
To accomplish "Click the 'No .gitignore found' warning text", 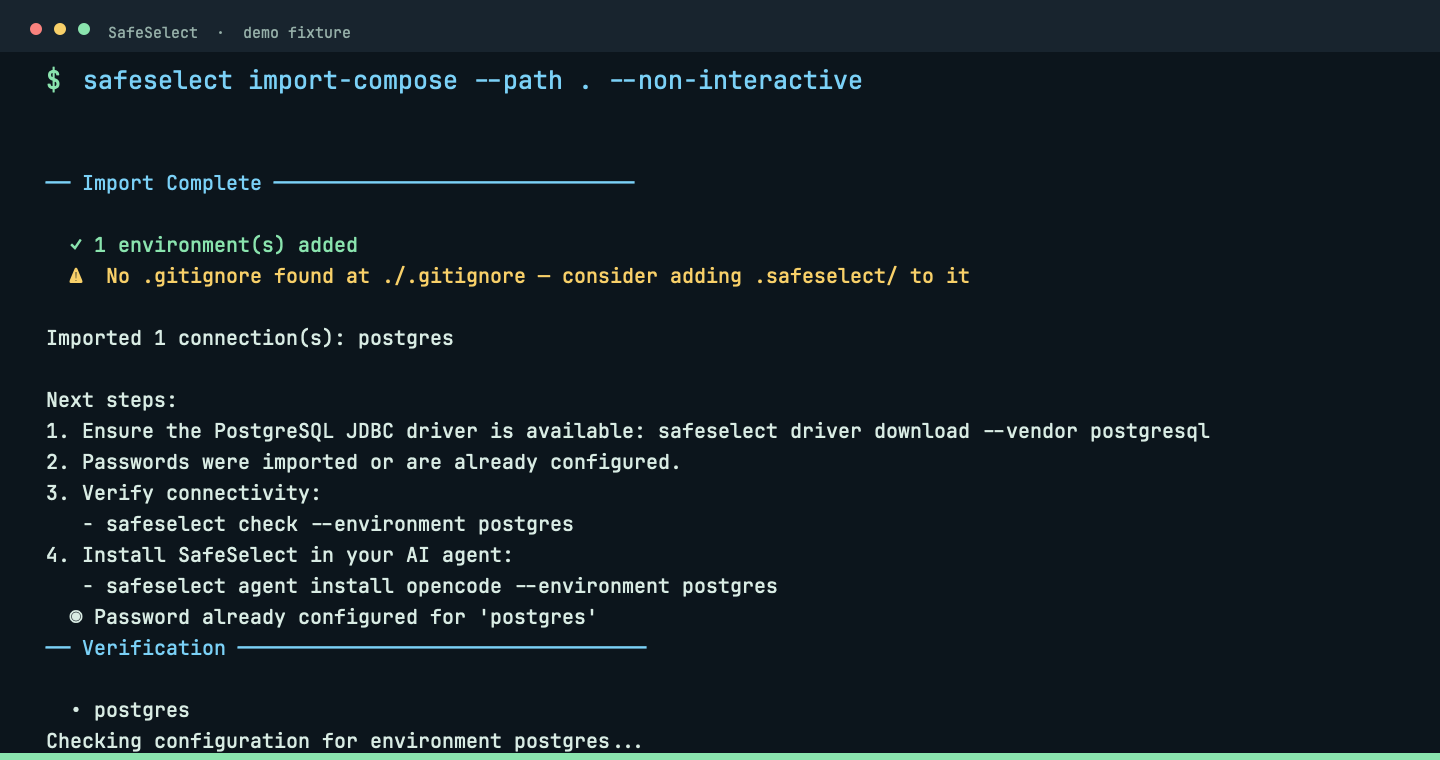I will pyautogui.click(x=538, y=276).
